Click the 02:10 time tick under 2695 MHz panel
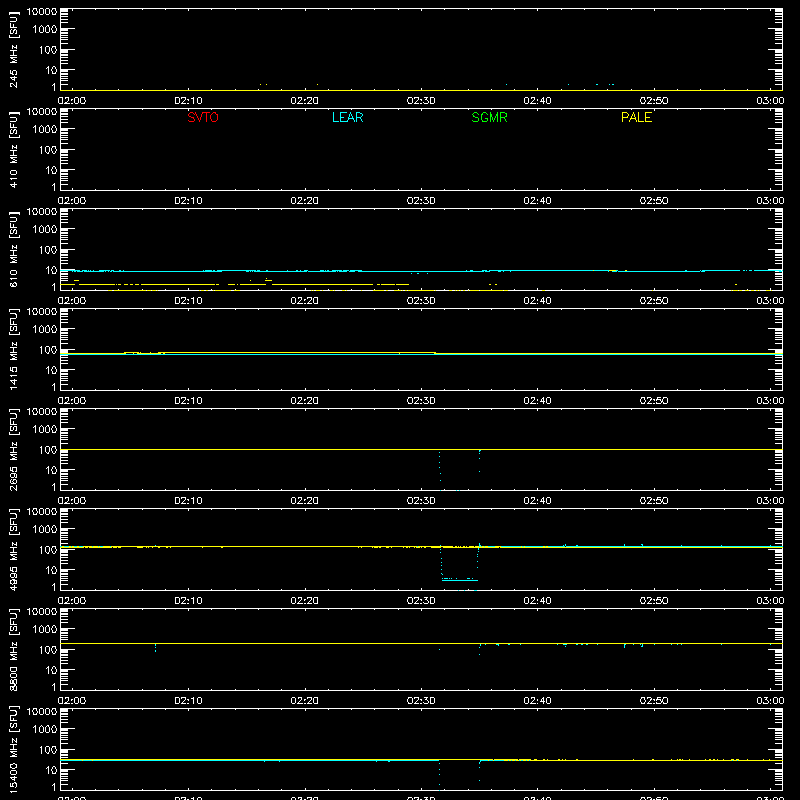The height and width of the screenshot is (800, 800). [188, 501]
